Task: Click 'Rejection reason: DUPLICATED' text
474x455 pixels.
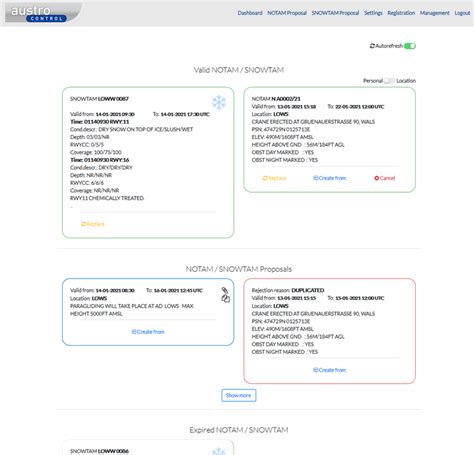Action: pyautogui.click(x=288, y=290)
